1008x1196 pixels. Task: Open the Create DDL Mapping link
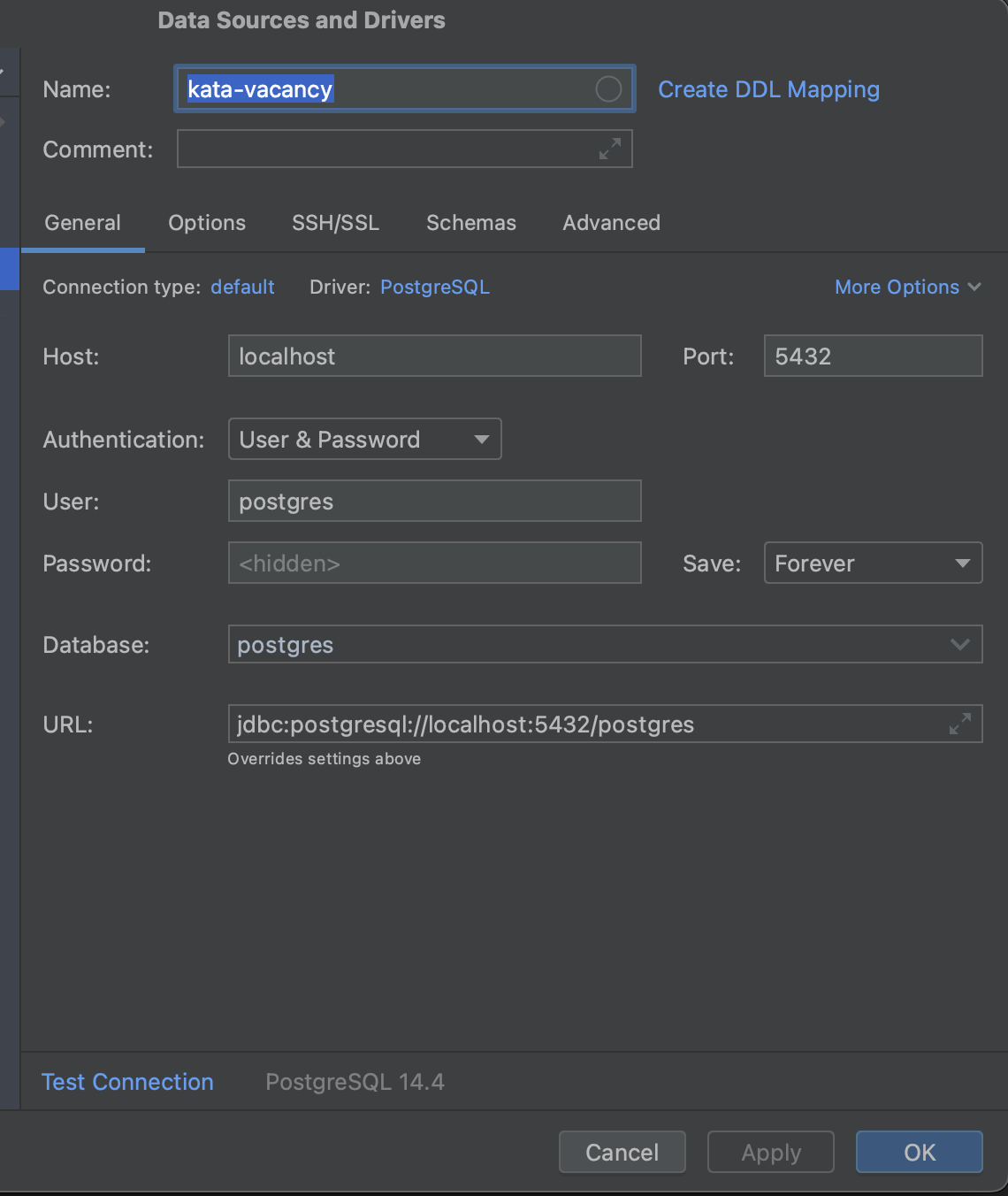768,89
